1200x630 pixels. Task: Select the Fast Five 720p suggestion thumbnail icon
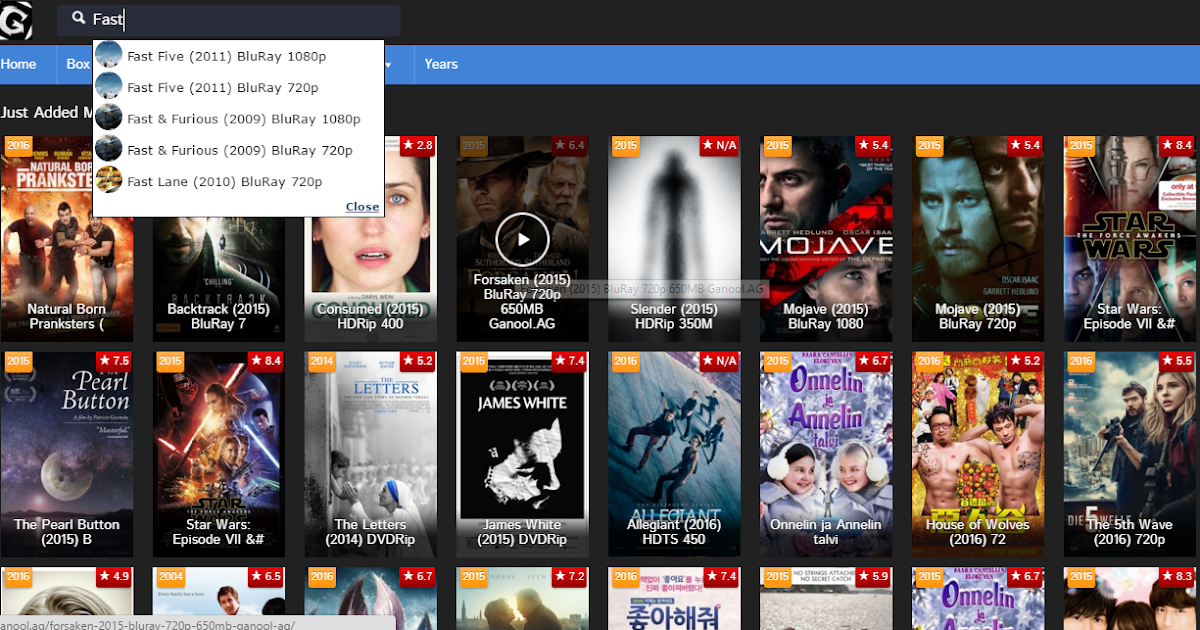[109, 87]
